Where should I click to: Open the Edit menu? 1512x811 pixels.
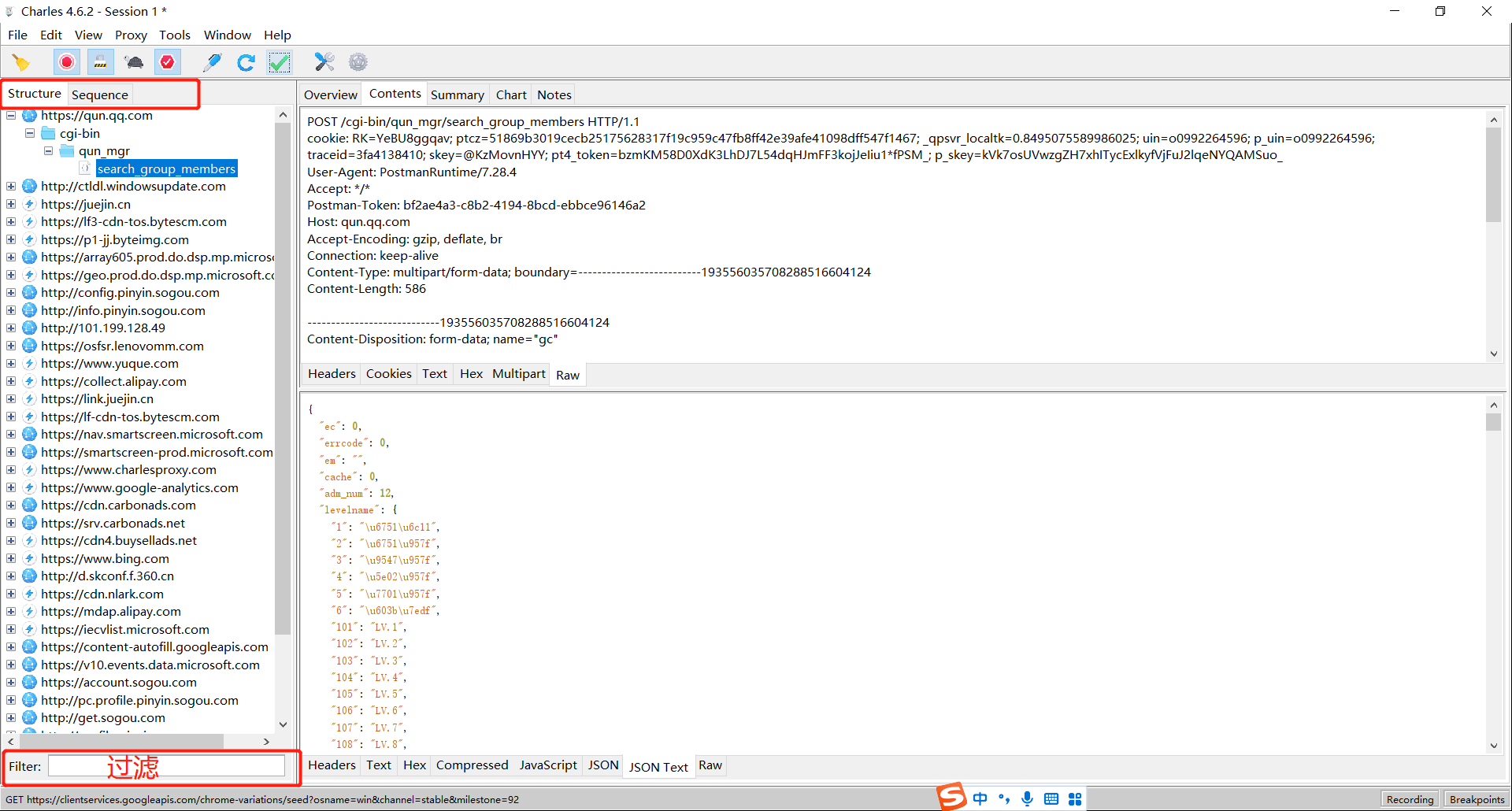pos(51,35)
